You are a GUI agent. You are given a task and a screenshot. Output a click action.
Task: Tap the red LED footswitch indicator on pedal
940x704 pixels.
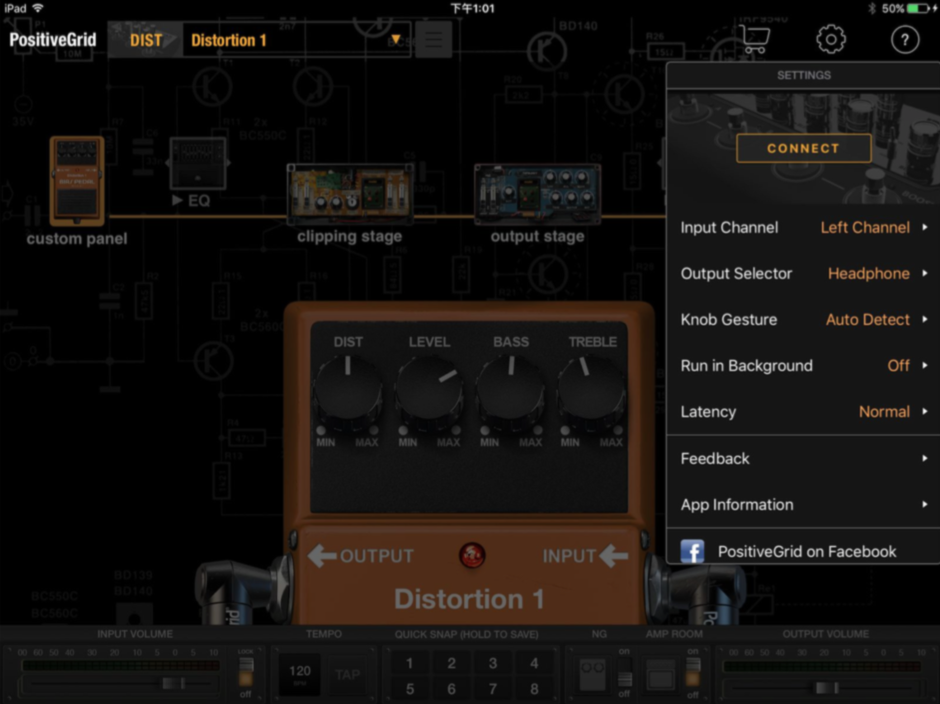(472, 555)
